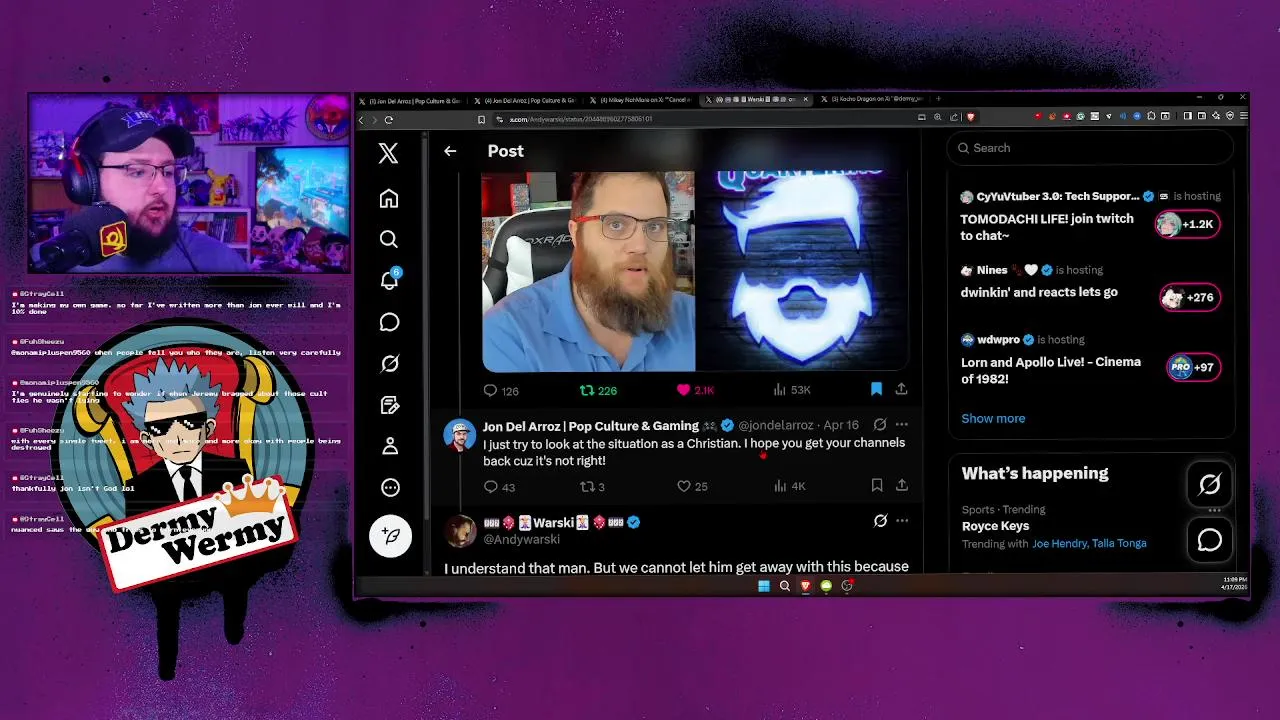Open Brave browser taskbar icon

tap(805, 586)
